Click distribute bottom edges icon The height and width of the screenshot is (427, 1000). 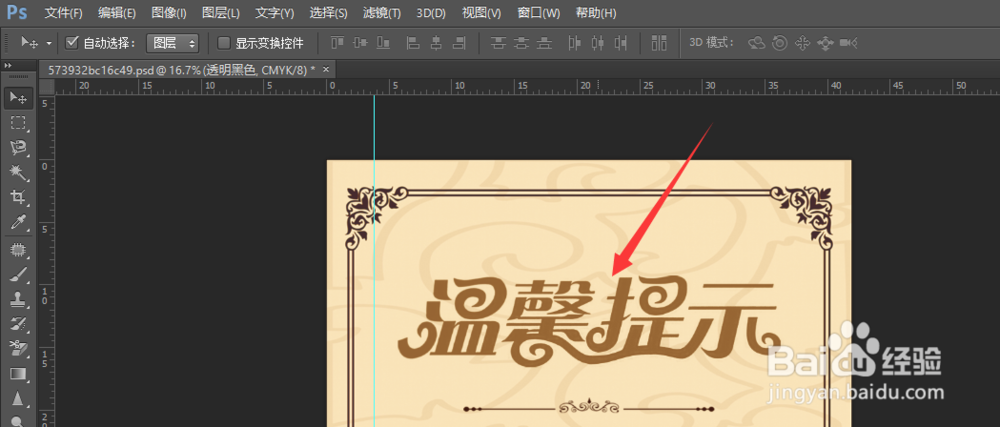pyautogui.click(x=544, y=43)
